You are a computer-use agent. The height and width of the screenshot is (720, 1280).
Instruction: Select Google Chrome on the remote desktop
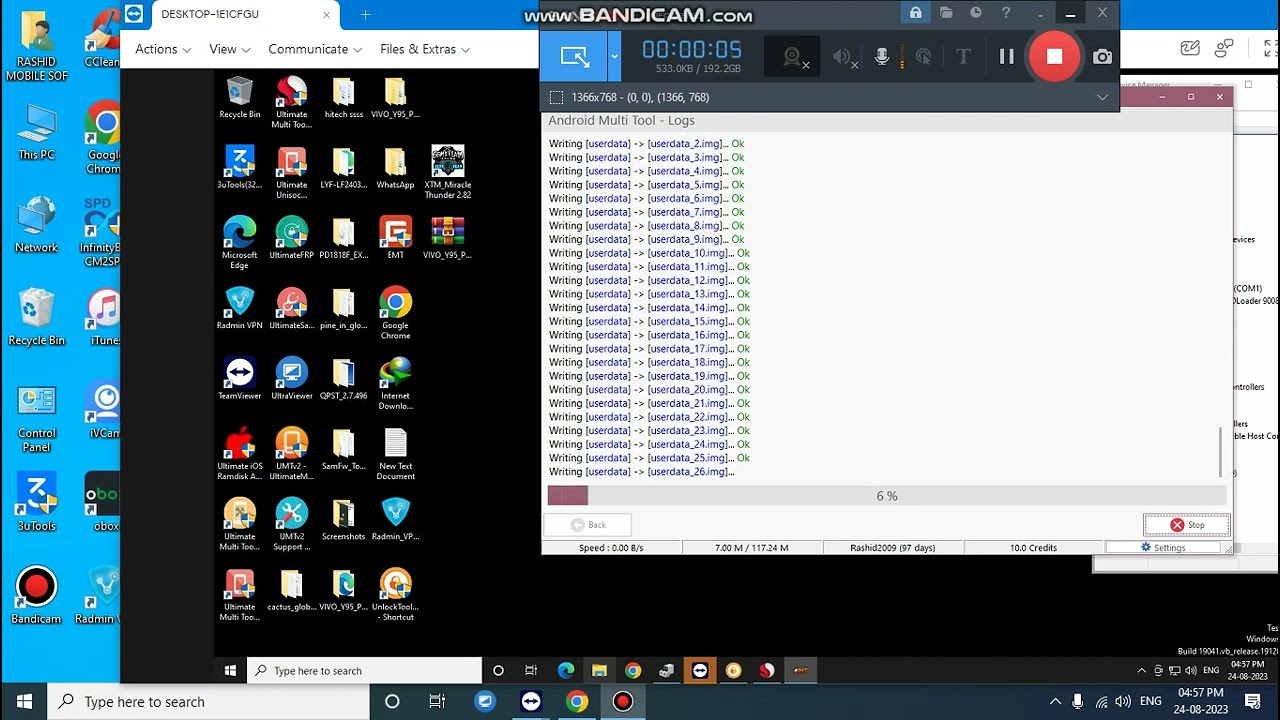(396, 313)
